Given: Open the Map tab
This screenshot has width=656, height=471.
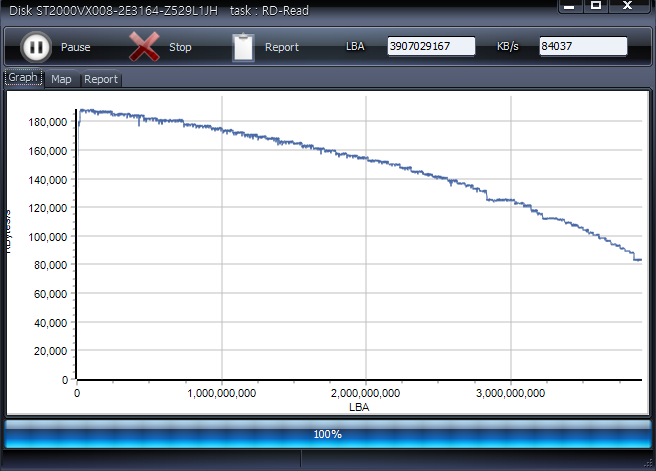Looking at the screenshot, I should [x=62, y=79].
